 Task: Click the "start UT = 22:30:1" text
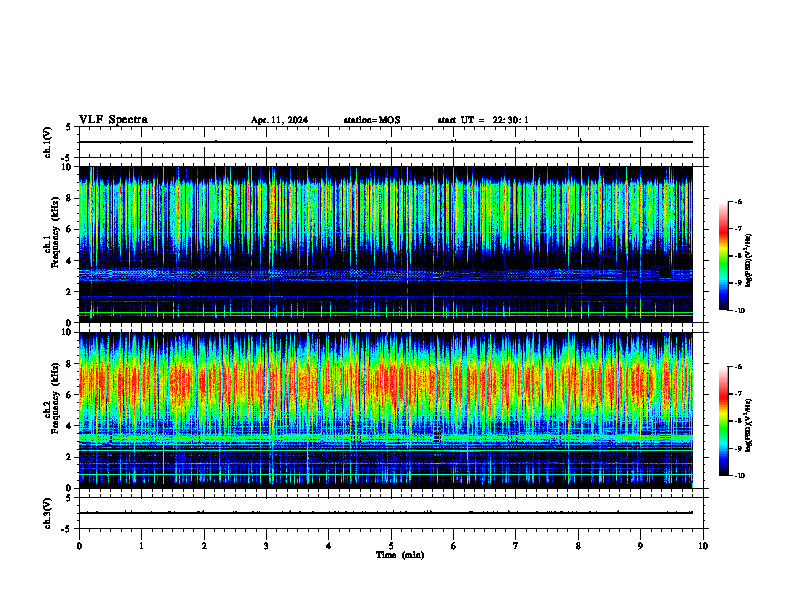coord(483,120)
